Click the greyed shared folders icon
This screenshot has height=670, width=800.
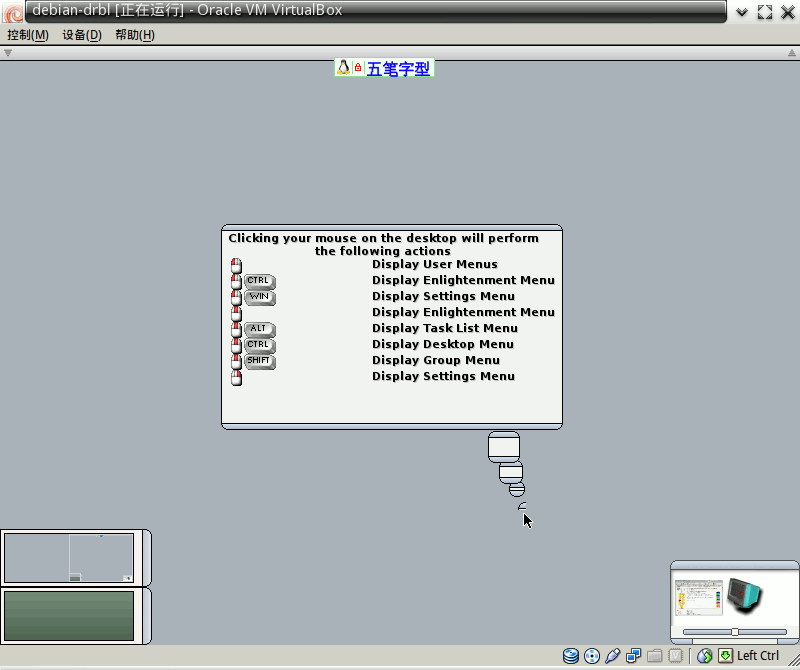(x=655, y=656)
